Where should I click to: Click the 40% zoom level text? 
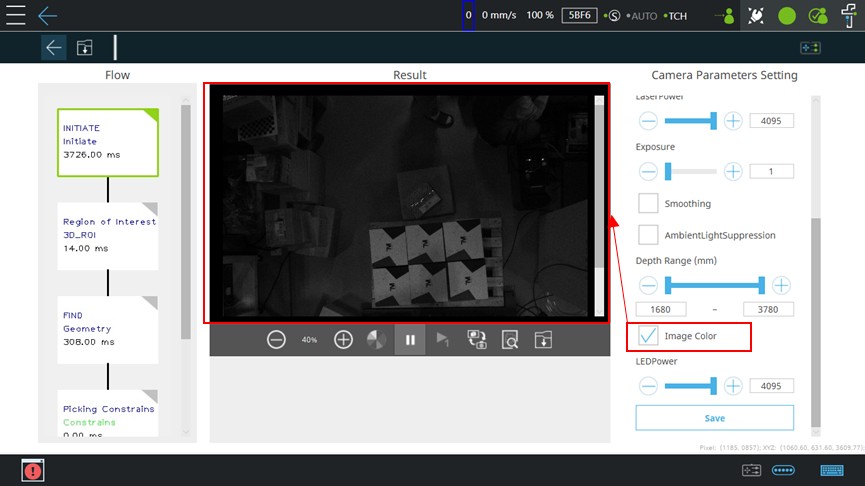tap(309, 340)
